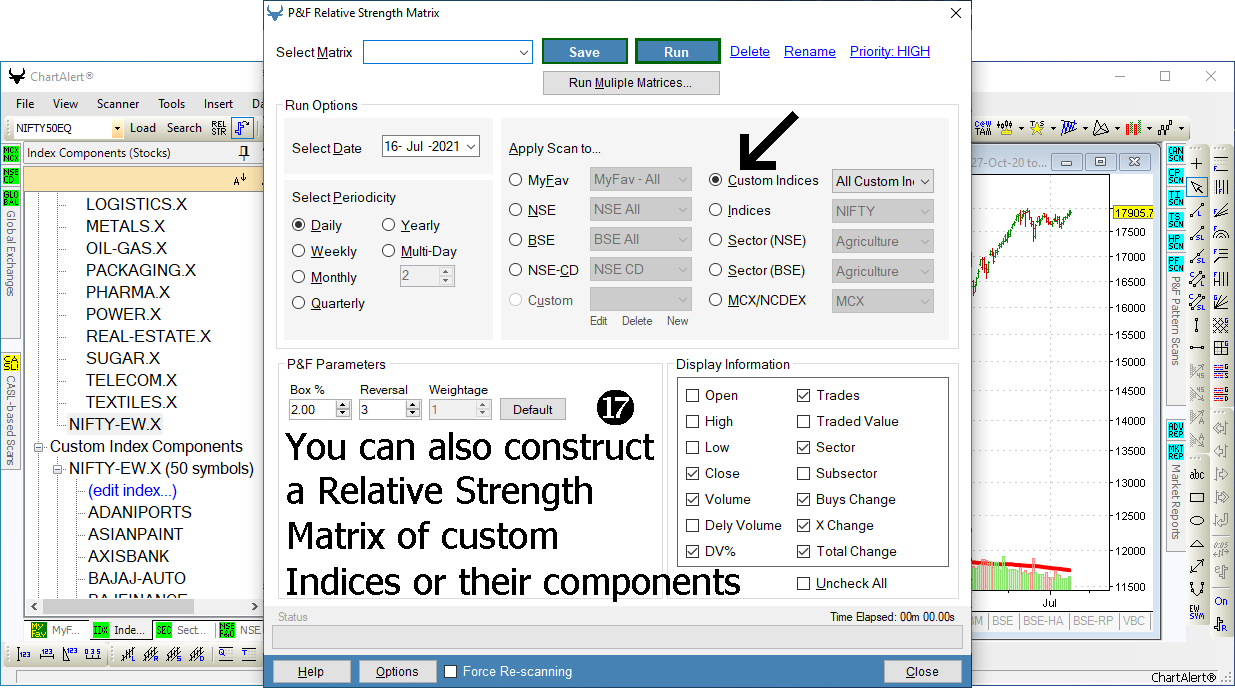Select ADANIPORTS in the tree
The image size is (1235, 688).
pyautogui.click(x=140, y=512)
